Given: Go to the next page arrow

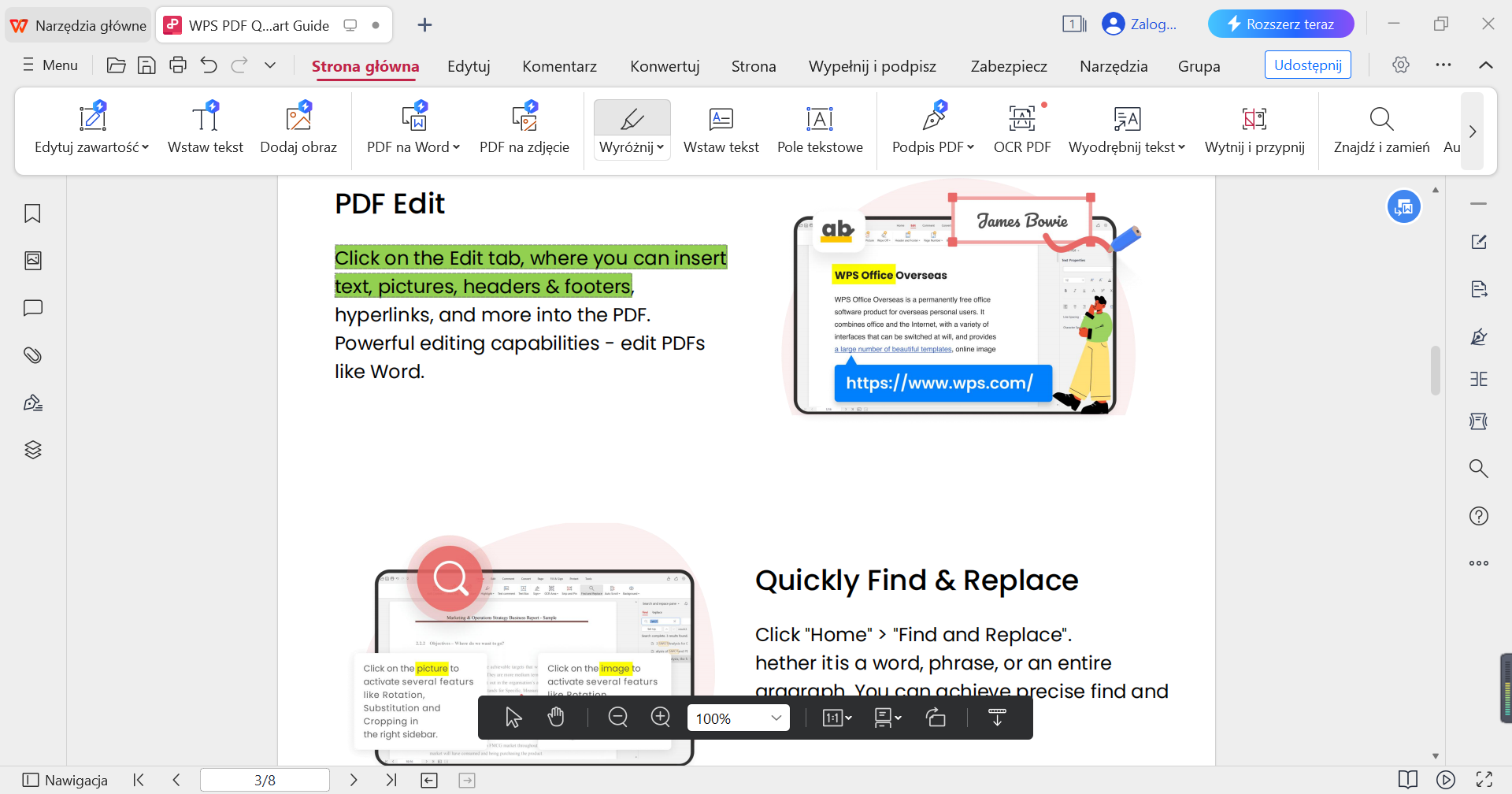Looking at the screenshot, I should point(354,781).
